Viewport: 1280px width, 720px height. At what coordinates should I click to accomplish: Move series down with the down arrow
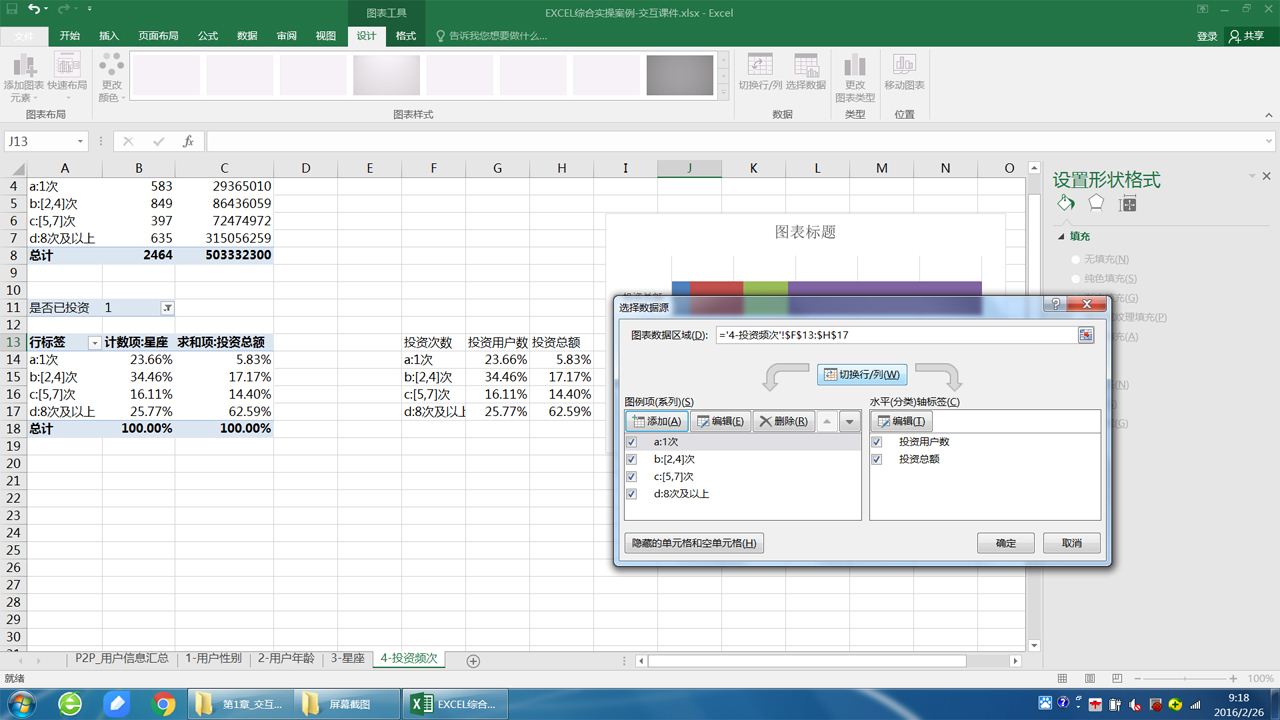tap(850, 422)
